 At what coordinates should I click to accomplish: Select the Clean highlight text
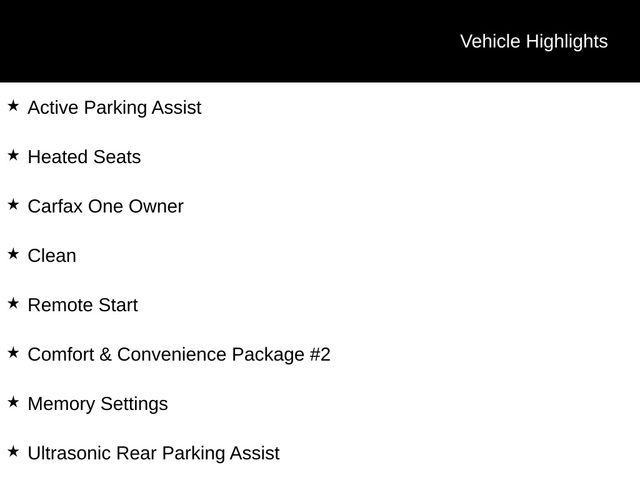click(52, 256)
